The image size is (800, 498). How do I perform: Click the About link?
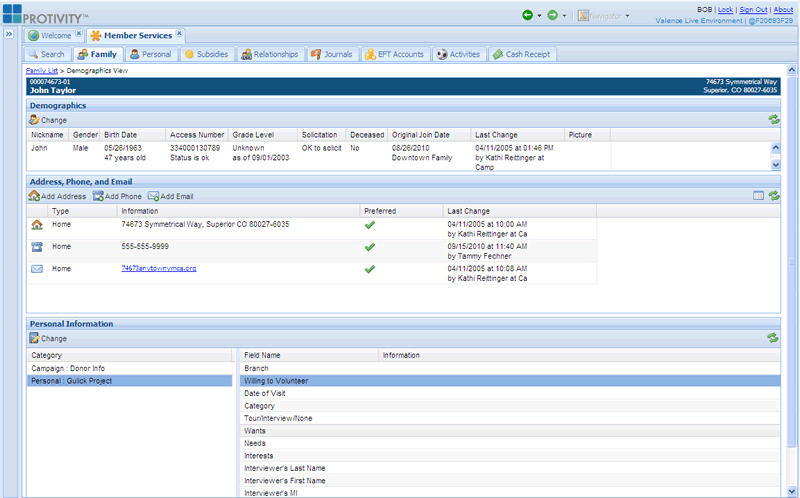(x=783, y=10)
